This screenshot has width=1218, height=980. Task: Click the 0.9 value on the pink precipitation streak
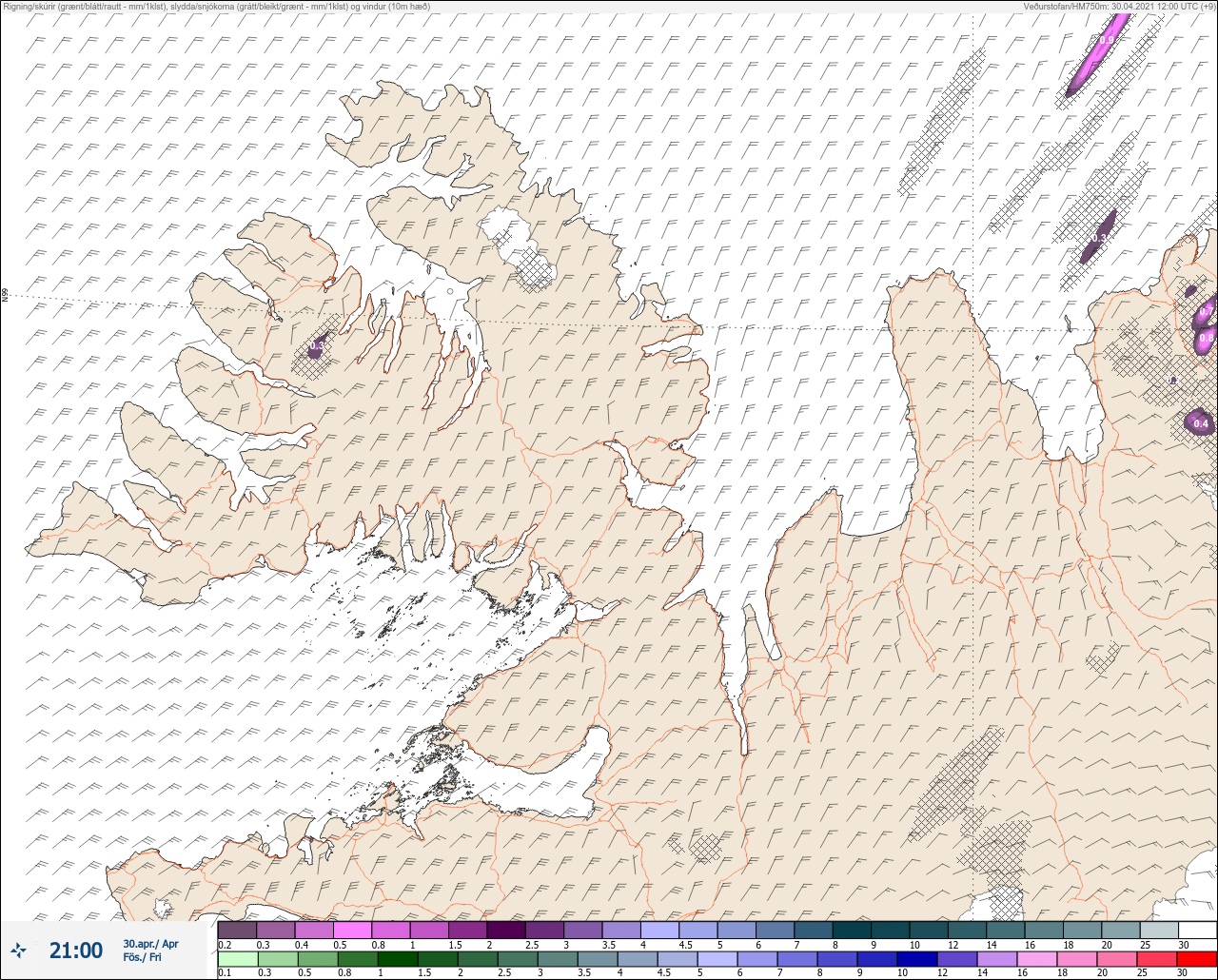point(1107,40)
